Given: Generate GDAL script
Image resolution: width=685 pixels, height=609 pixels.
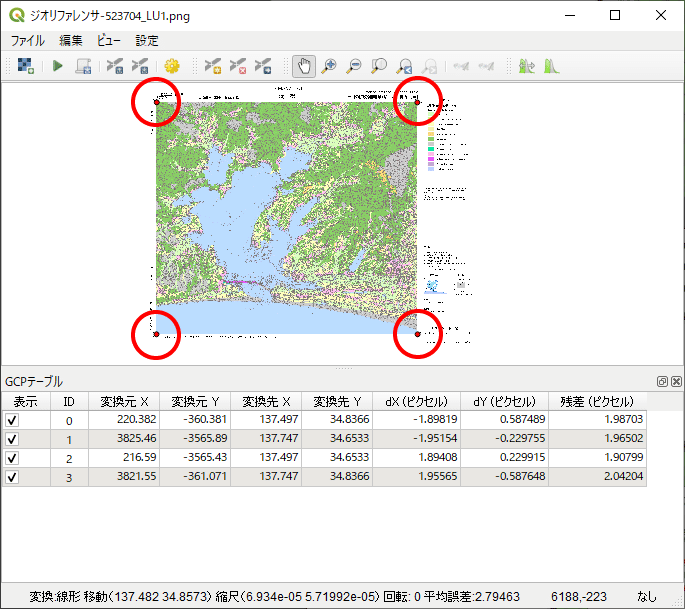Looking at the screenshot, I should 83,66.
